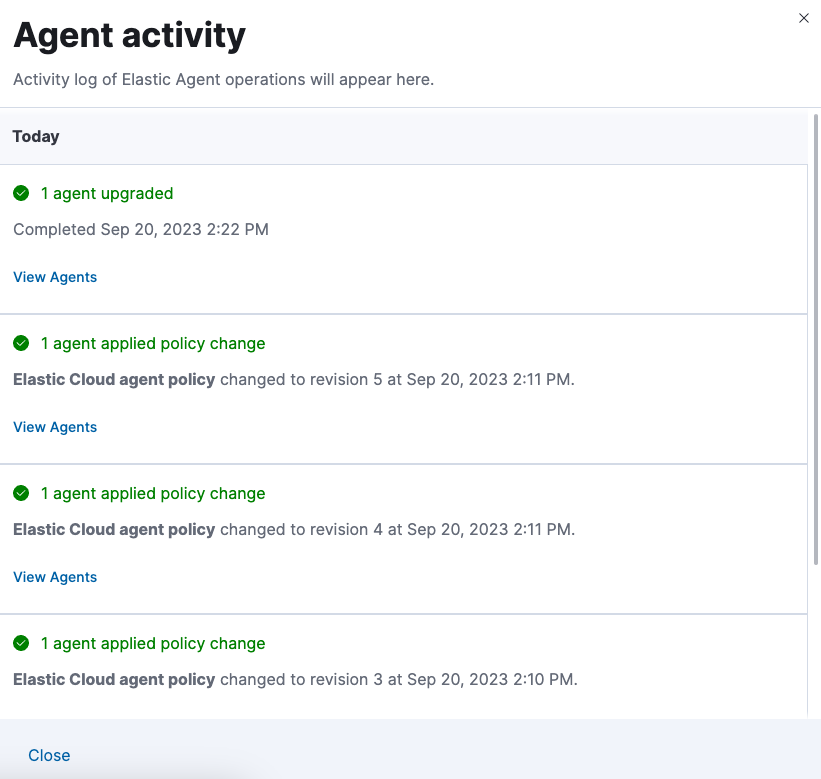Click the Completed timestamp of the upgrade

140,229
